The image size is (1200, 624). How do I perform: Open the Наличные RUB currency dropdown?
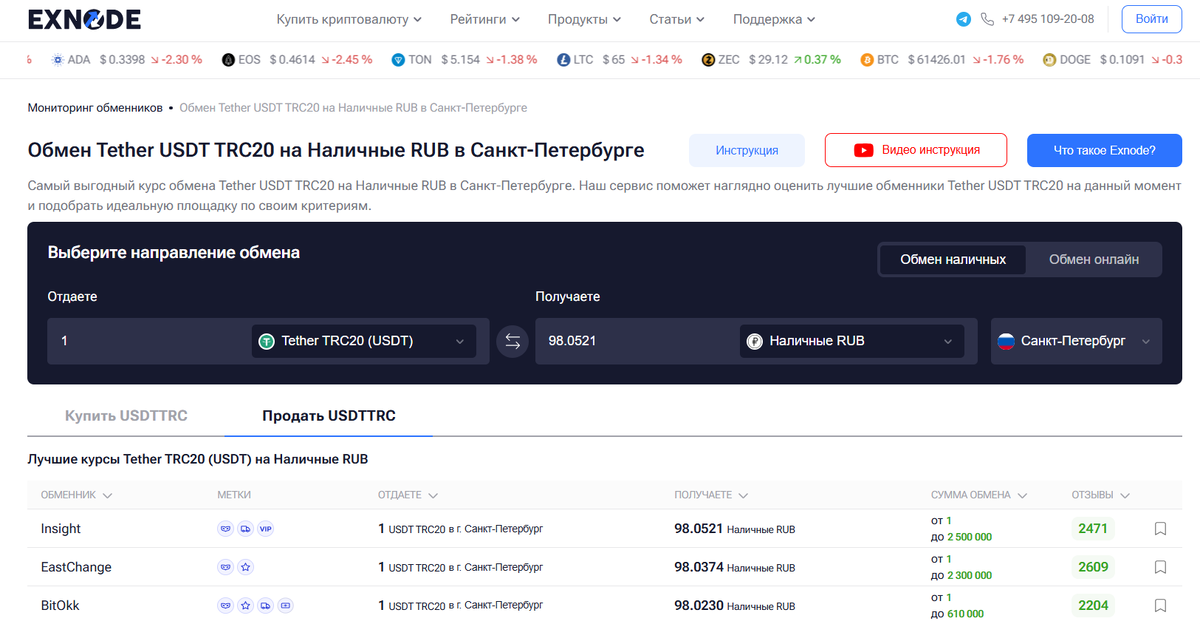(852, 341)
